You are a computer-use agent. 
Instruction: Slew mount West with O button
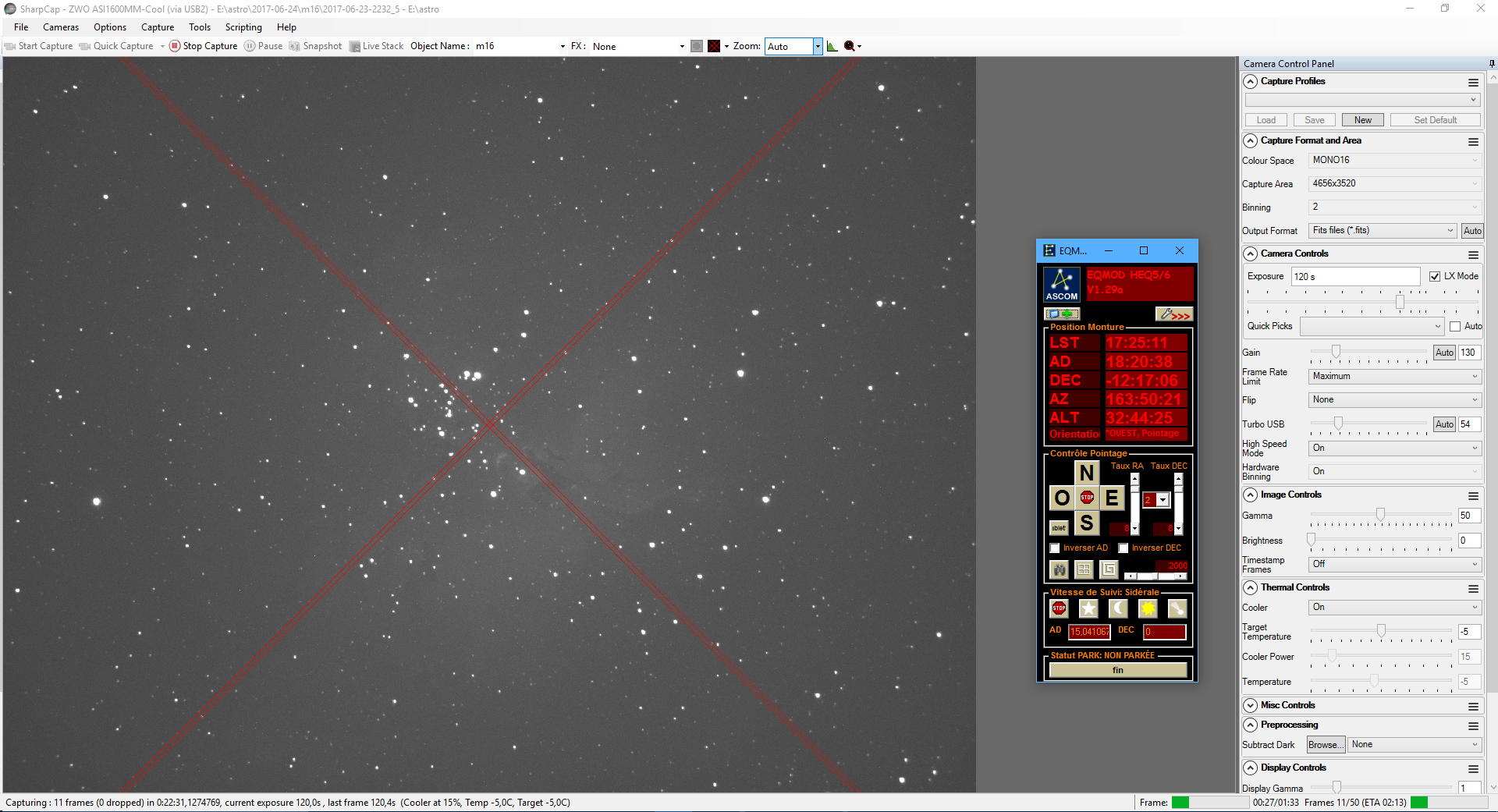[x=1062, y=498]
